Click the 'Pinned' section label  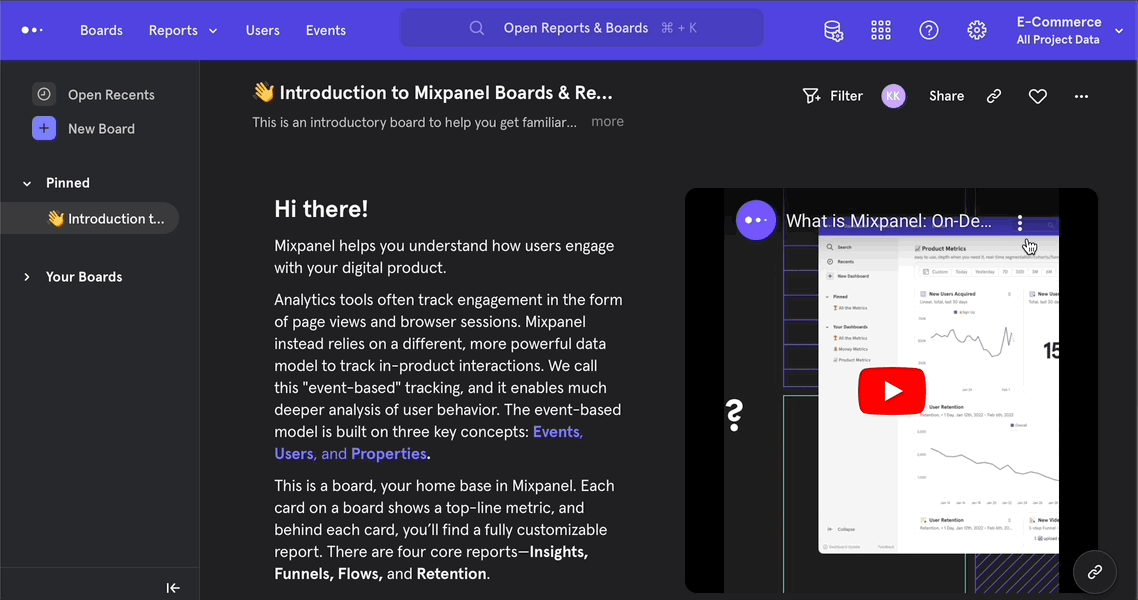coord(67,183)
